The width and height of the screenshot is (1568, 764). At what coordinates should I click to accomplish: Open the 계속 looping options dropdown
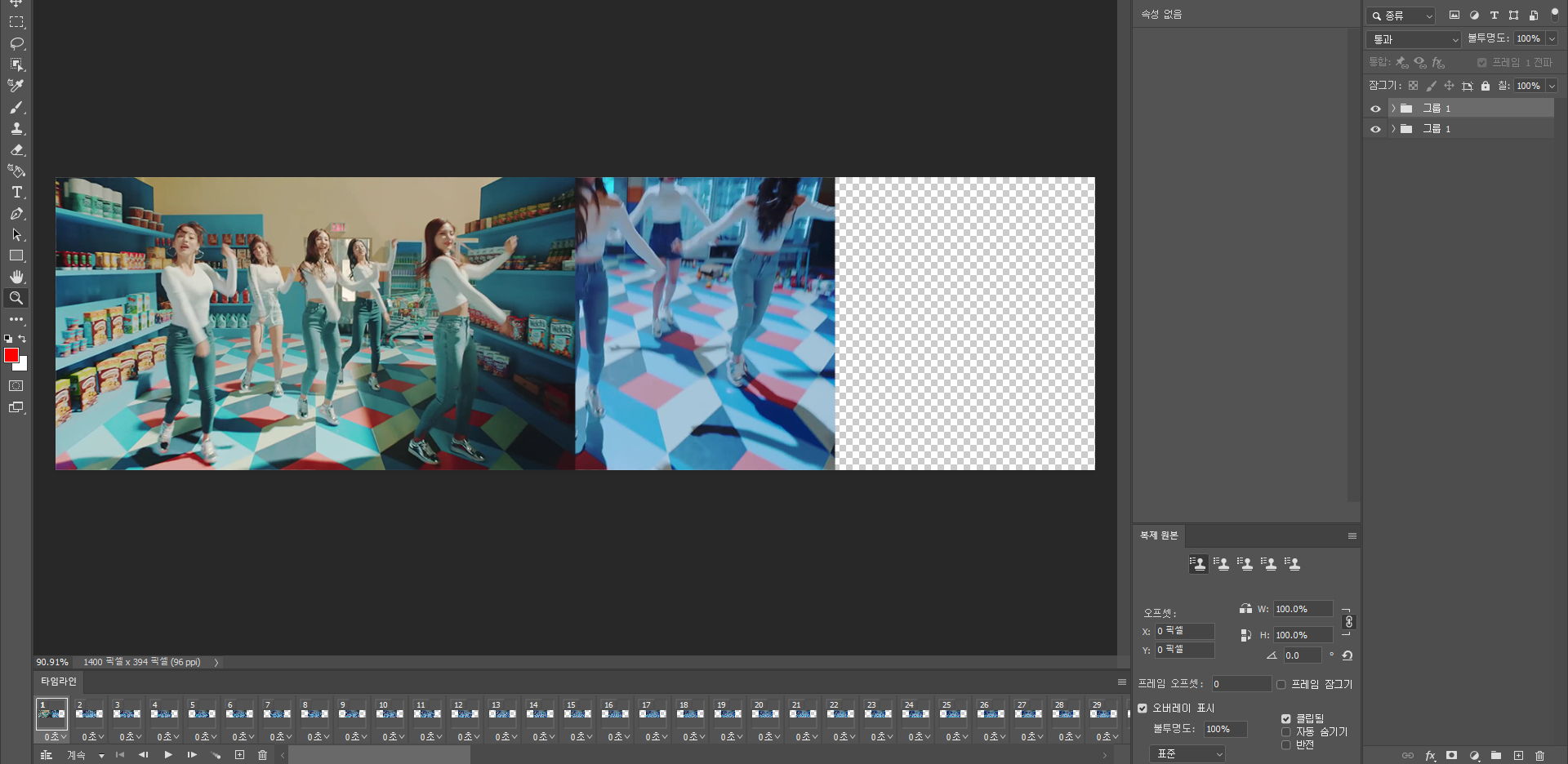(x=86, y=755)
